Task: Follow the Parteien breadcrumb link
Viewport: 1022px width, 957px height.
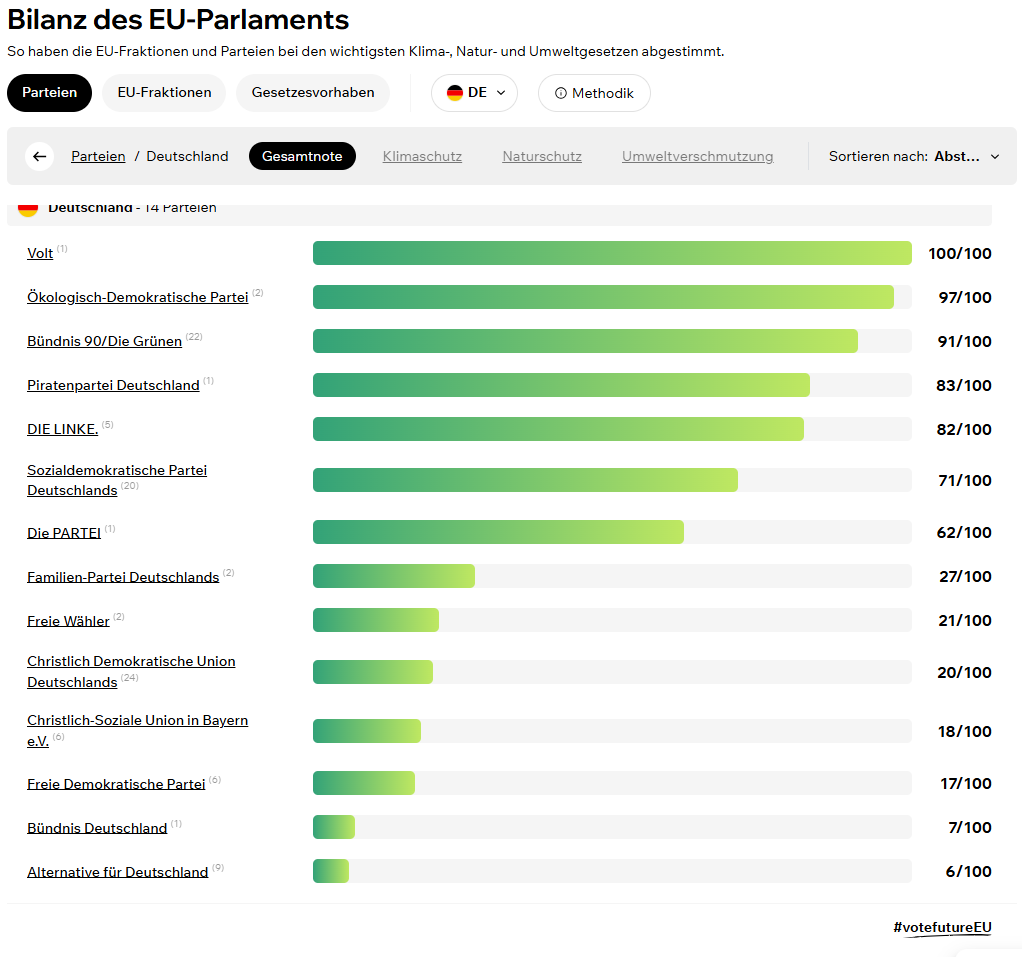Action: tap(98, 156)
